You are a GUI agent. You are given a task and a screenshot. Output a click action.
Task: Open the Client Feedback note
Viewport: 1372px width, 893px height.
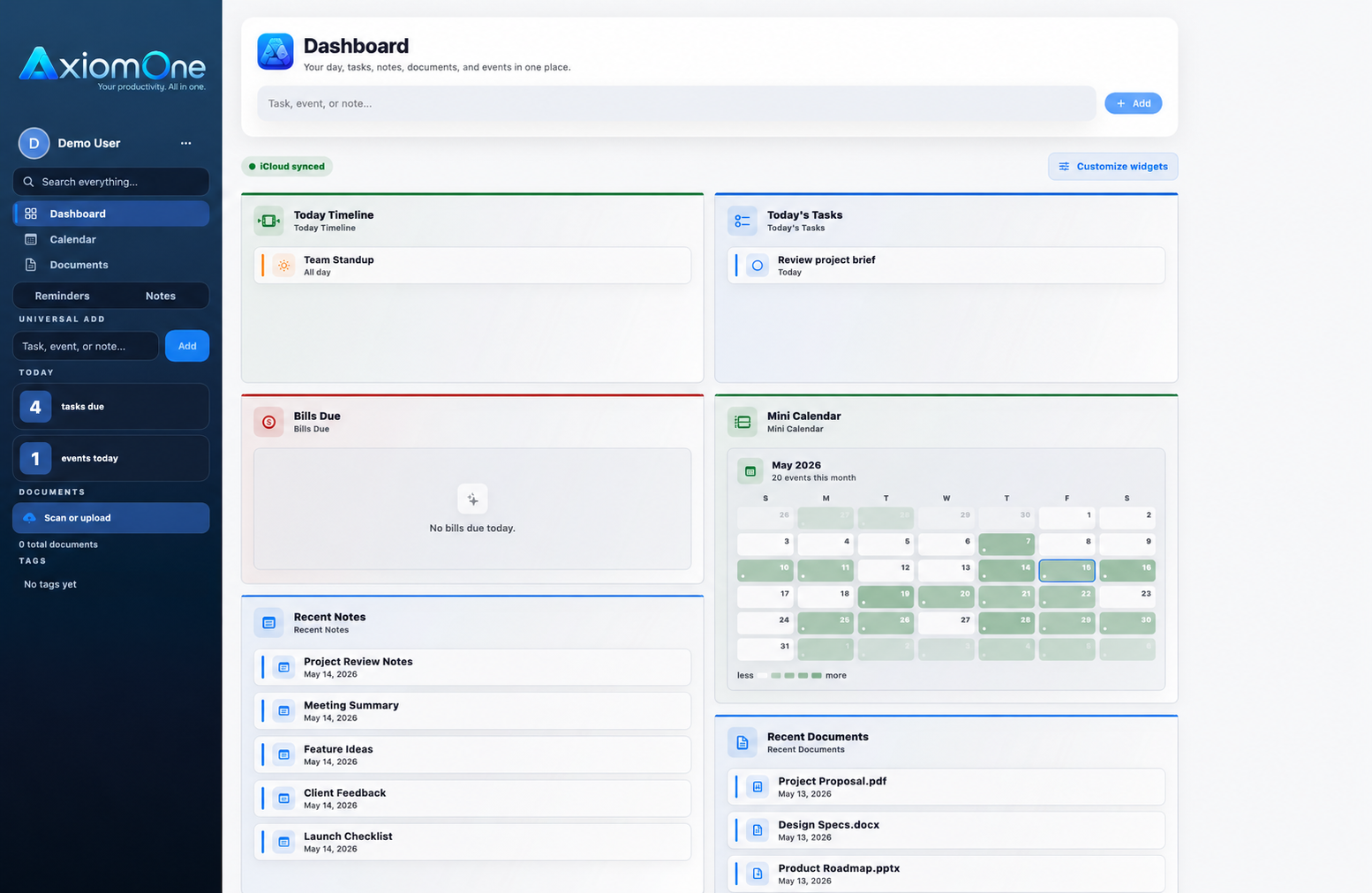point(472,799)
